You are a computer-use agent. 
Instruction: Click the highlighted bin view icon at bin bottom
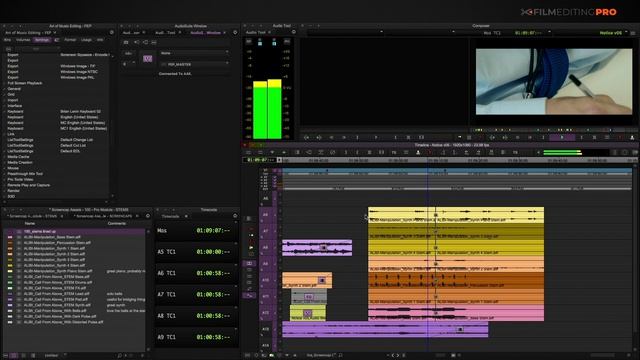tap(13, 356)
